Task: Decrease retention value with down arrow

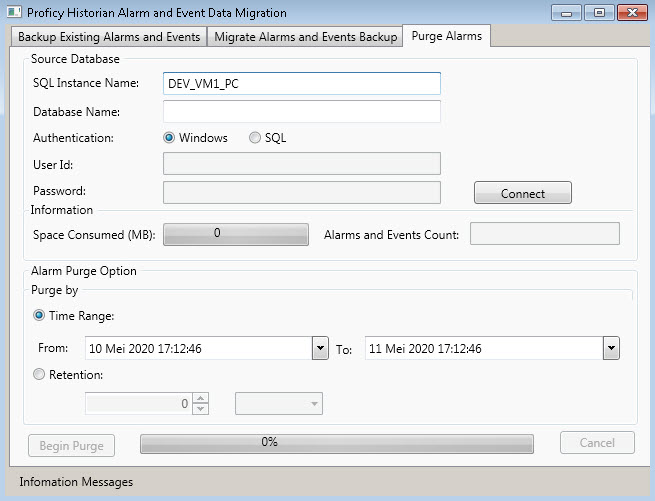Action: (x=201, y=409)
